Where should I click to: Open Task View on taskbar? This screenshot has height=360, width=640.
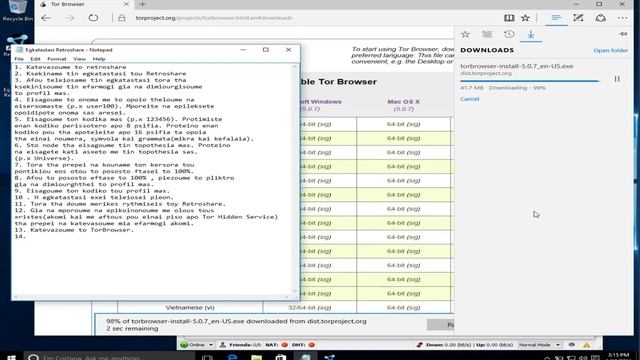tap(207, 357)
